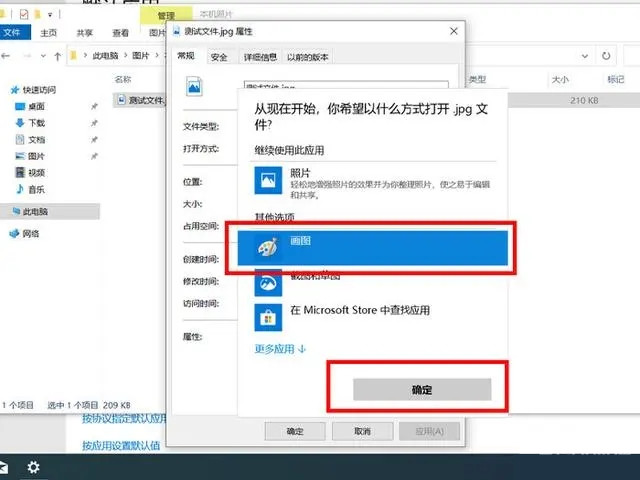Open 音乐 in the navigation pane
This screenshot has width=640, height=480.
36,189
